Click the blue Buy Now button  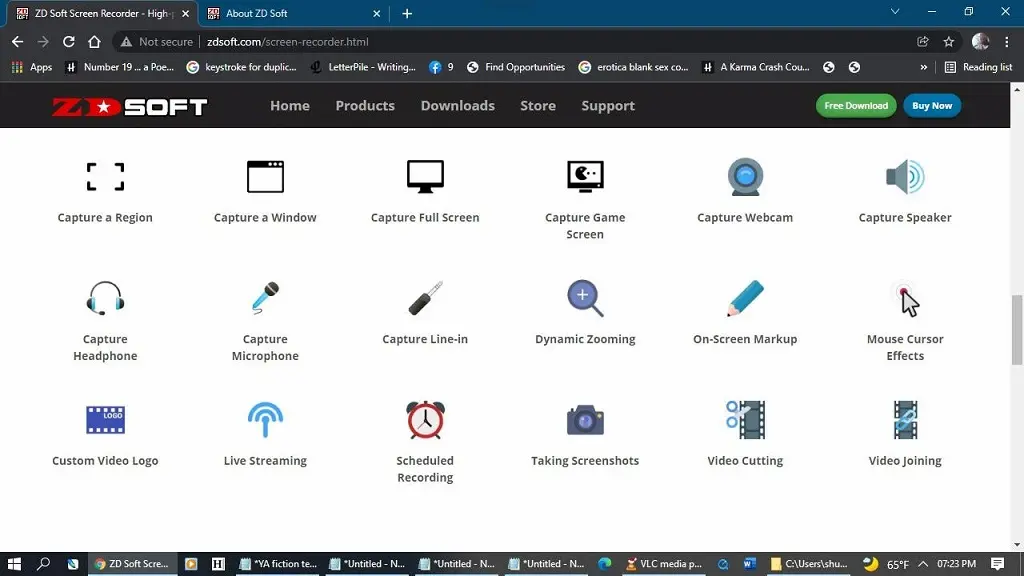coord(931,105)
